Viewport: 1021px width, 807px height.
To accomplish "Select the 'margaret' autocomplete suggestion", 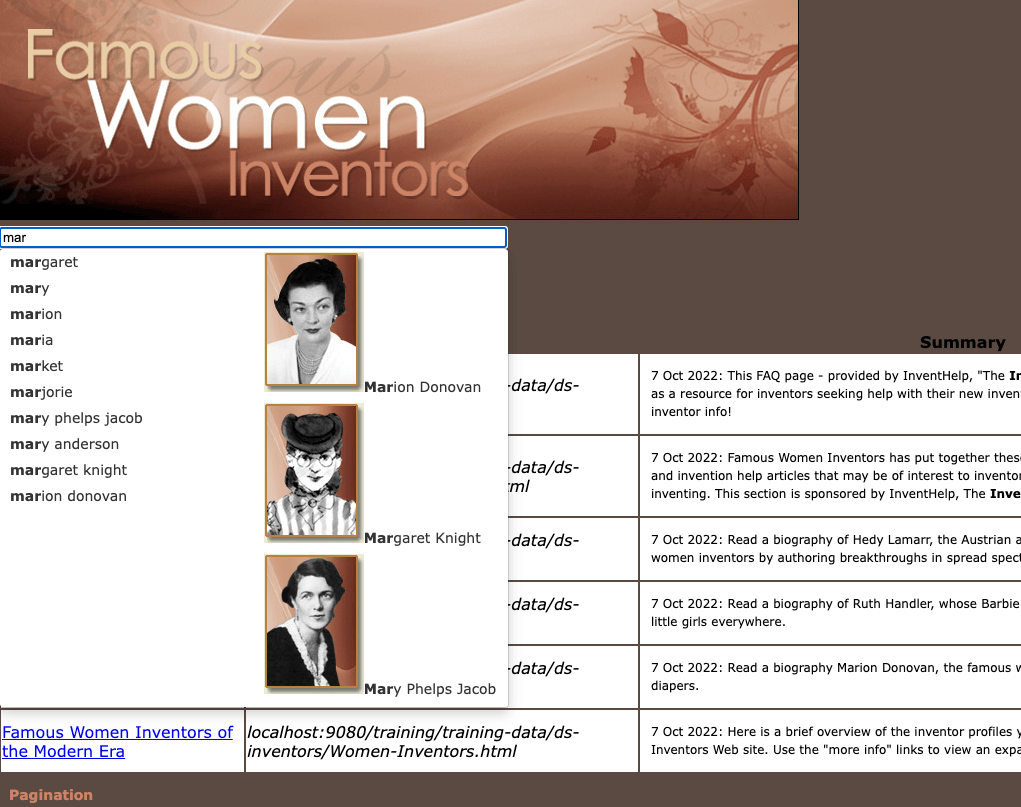I will coord(44,262).
